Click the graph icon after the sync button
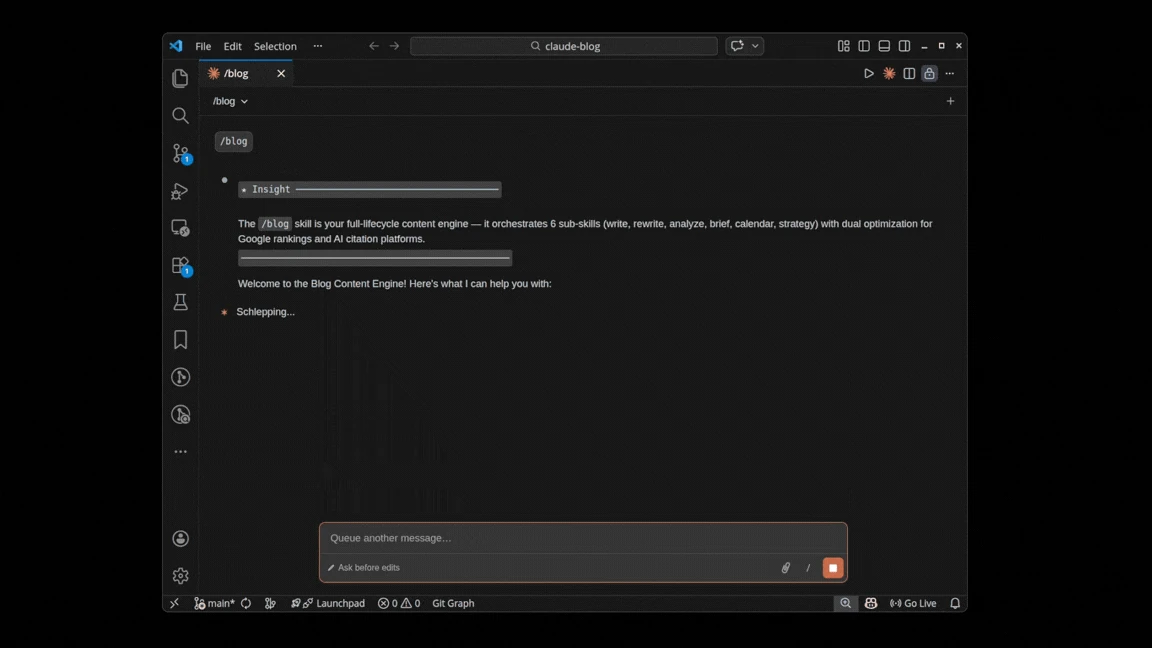The width and height of the screenshot is (1152, 648). (270, 603)
